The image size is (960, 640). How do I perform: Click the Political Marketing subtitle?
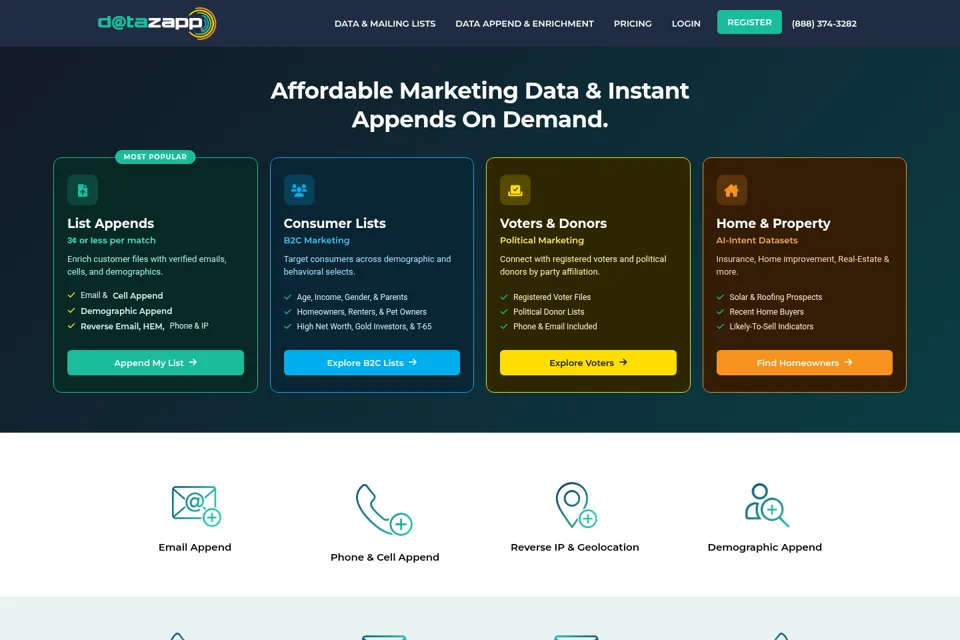click(x=541, y=240)
